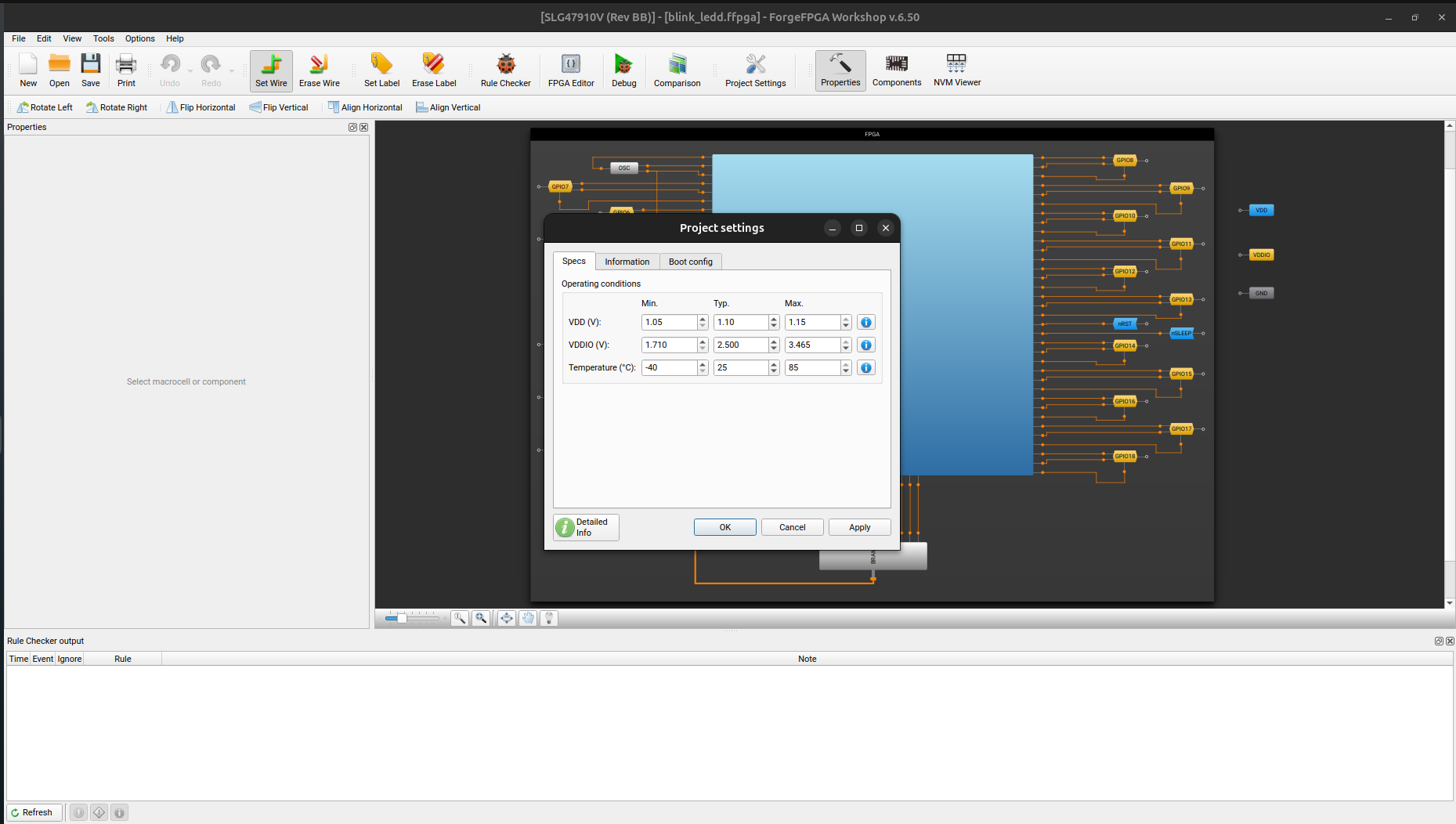The image size is (1456, 824).
Task: Open the Tools menu
Action: 103,38
